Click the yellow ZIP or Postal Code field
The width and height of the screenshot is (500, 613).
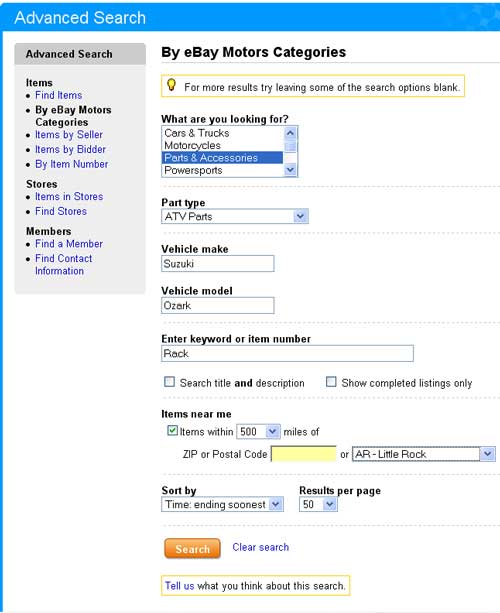tap(303, 454)
